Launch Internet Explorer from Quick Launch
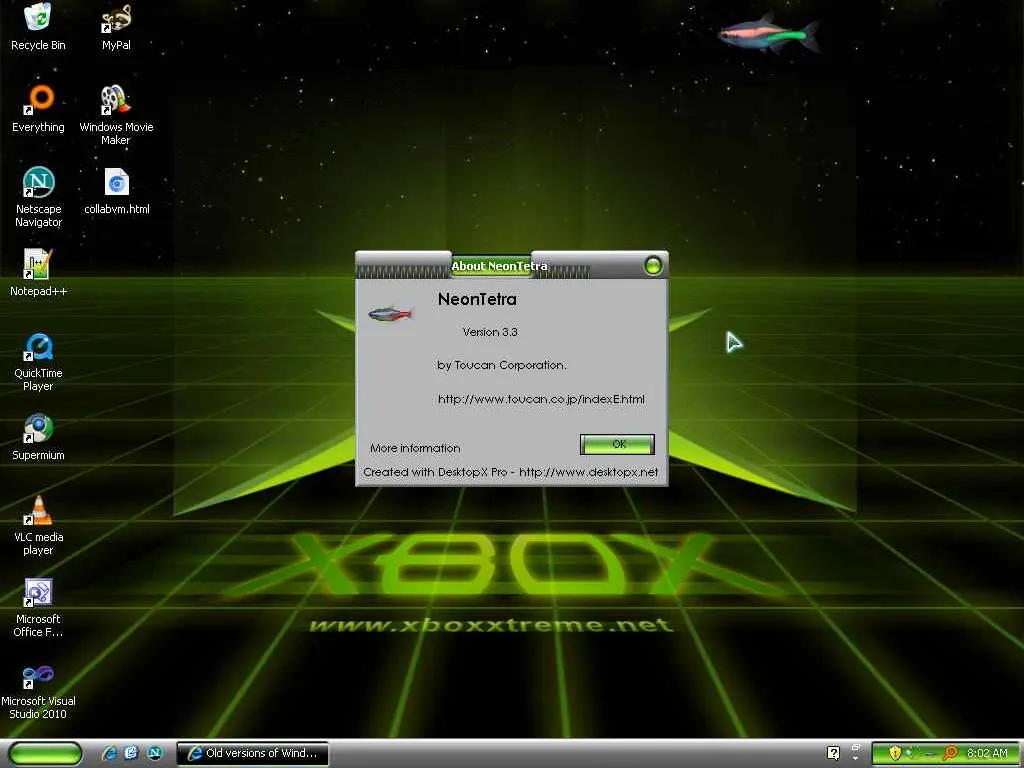Viewport: 1024px width, 768px height. click(109, 753)
